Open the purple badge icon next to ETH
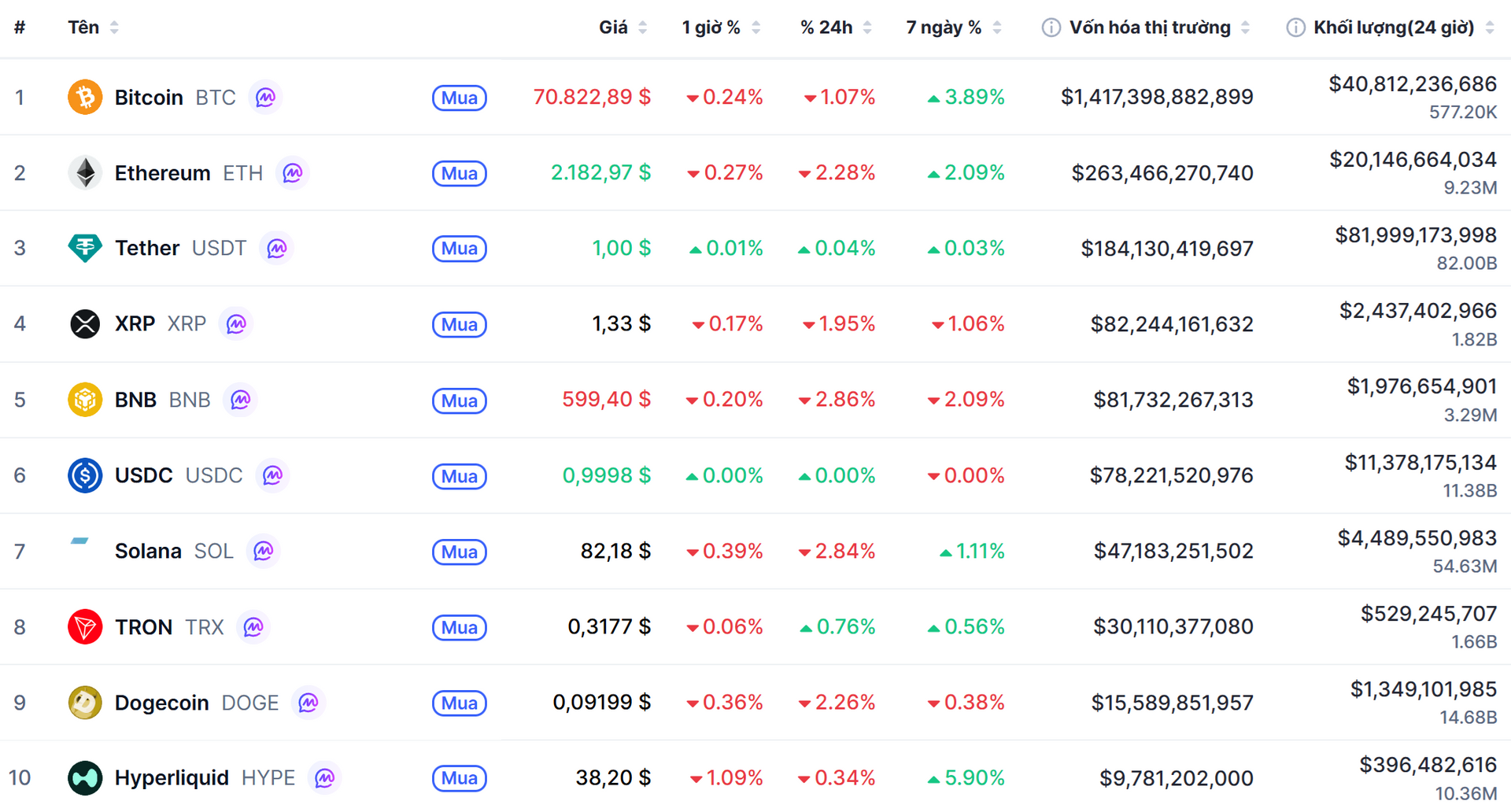1511x812 pixels. pos(293,173)
